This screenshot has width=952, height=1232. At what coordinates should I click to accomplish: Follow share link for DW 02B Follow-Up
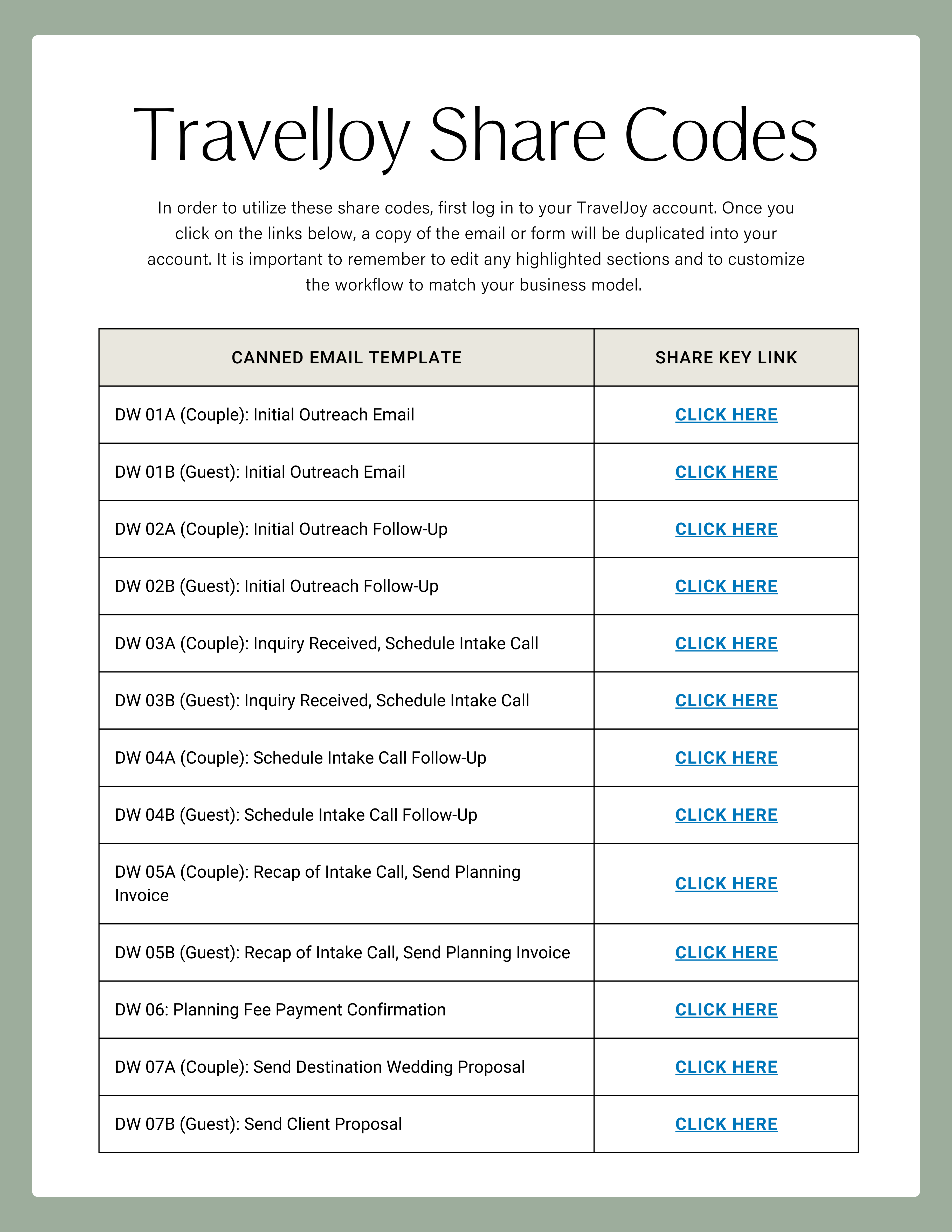[x=726, y=586]
